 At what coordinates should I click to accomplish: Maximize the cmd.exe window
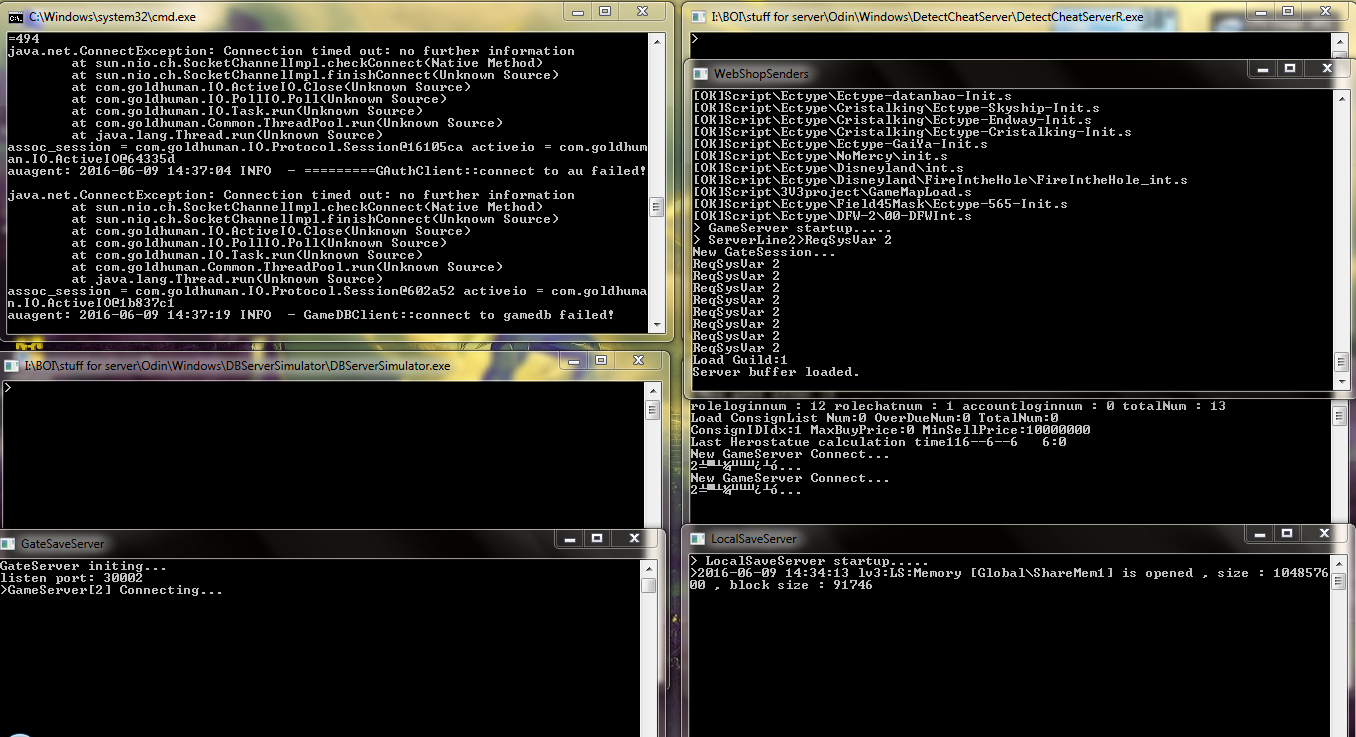[605, 11]
